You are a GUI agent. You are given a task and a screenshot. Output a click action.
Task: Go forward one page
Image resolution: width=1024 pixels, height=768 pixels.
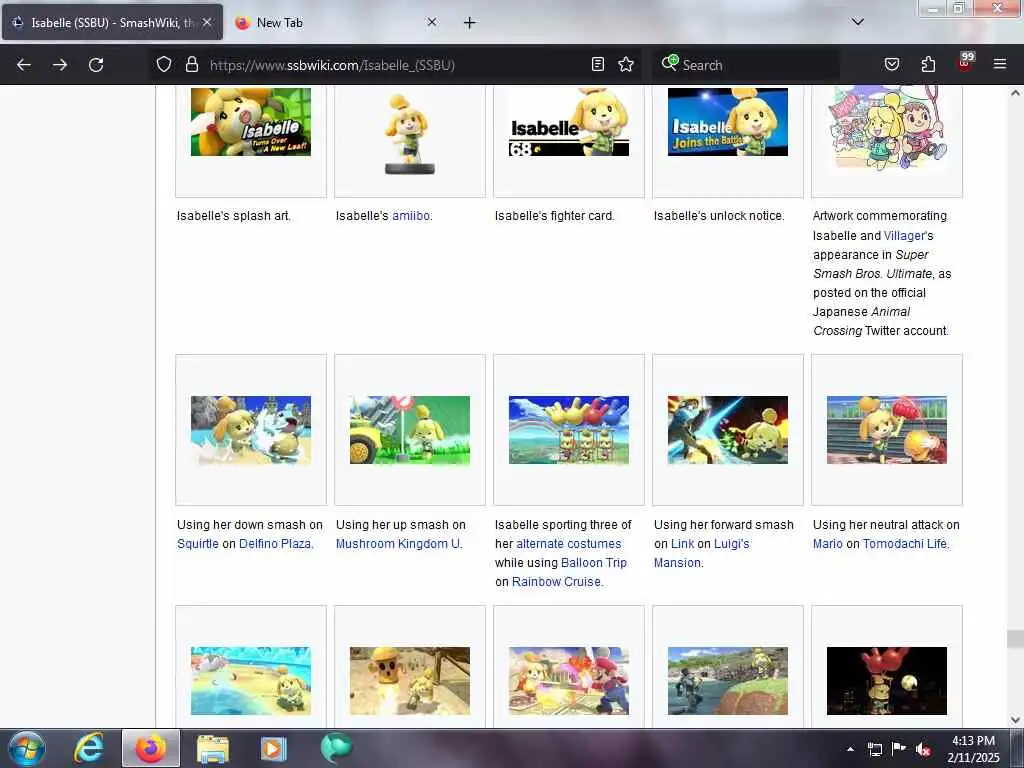click(60, 65)
